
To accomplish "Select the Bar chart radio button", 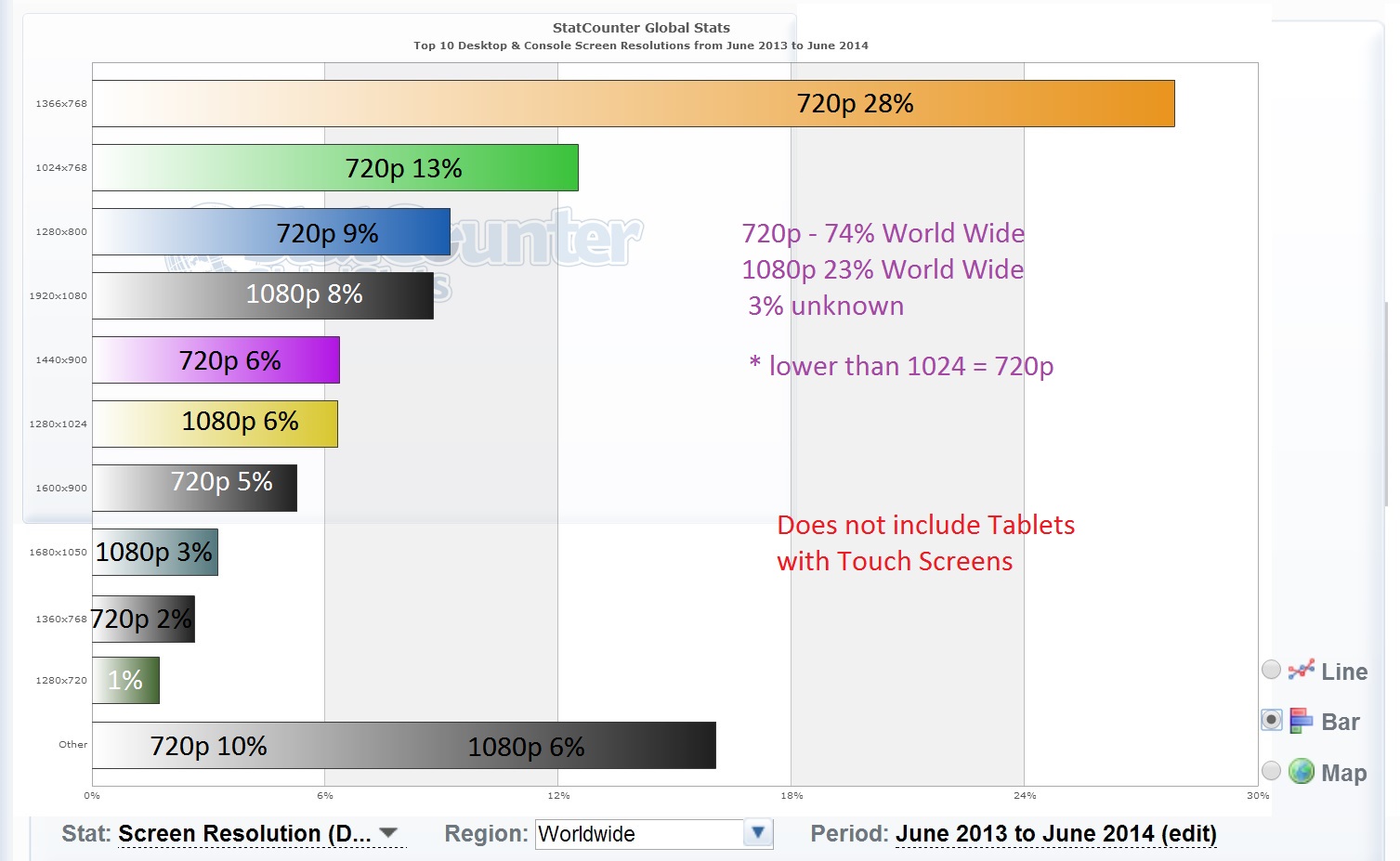I will tap(1272, 720).
